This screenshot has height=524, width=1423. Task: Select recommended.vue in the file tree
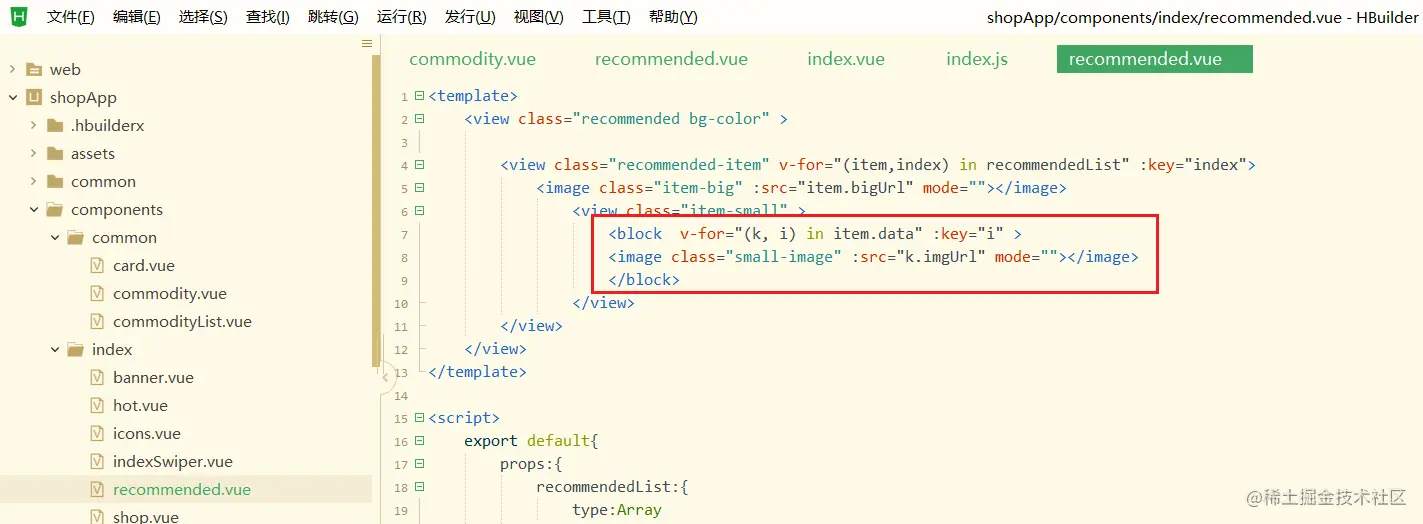click(x=182, y=489)
